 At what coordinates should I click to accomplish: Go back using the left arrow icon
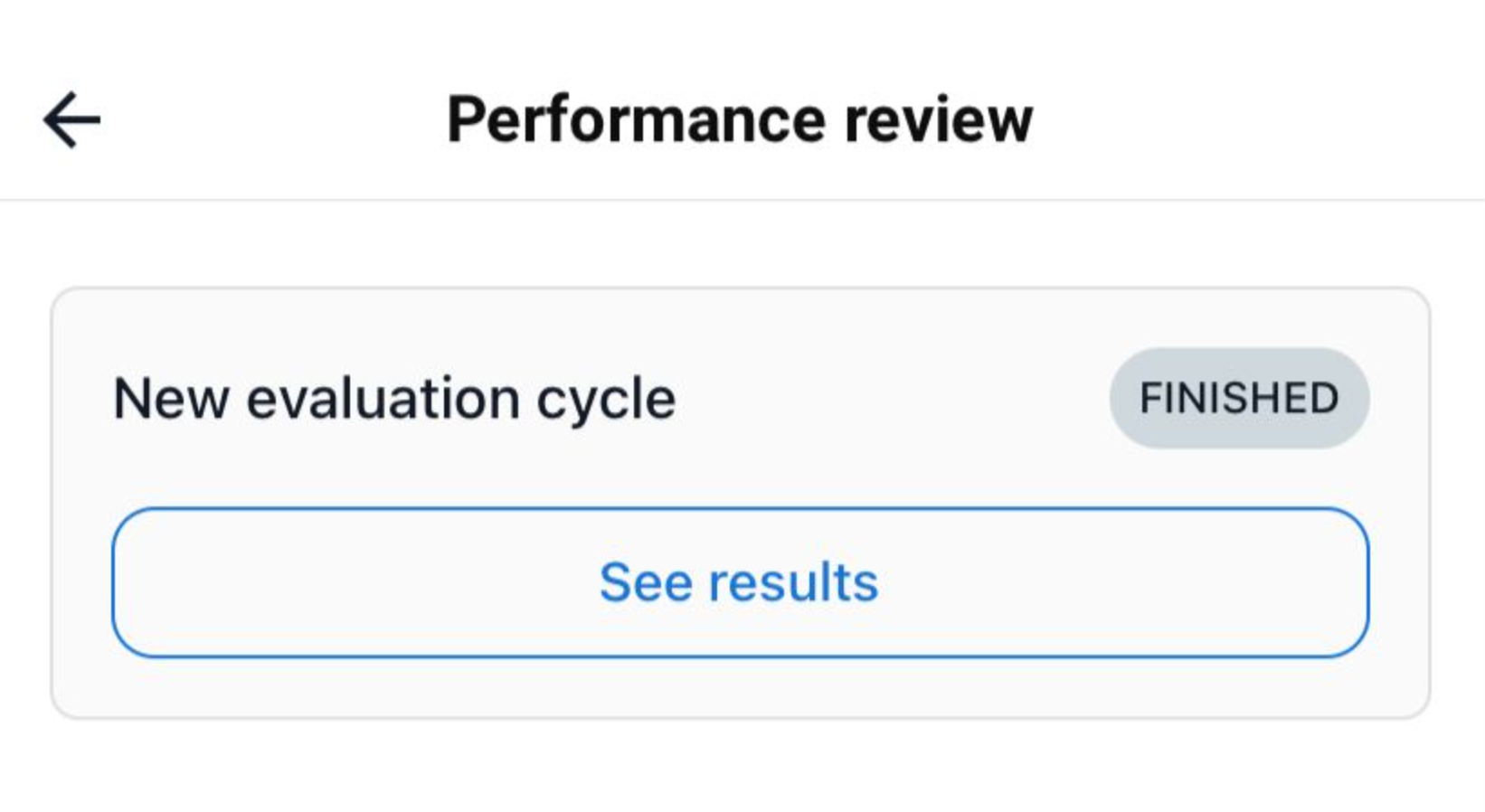point(72,119)
